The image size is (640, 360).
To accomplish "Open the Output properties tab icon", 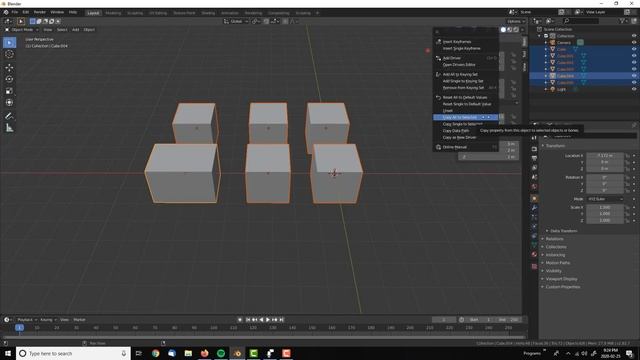I will pos(534,158).
